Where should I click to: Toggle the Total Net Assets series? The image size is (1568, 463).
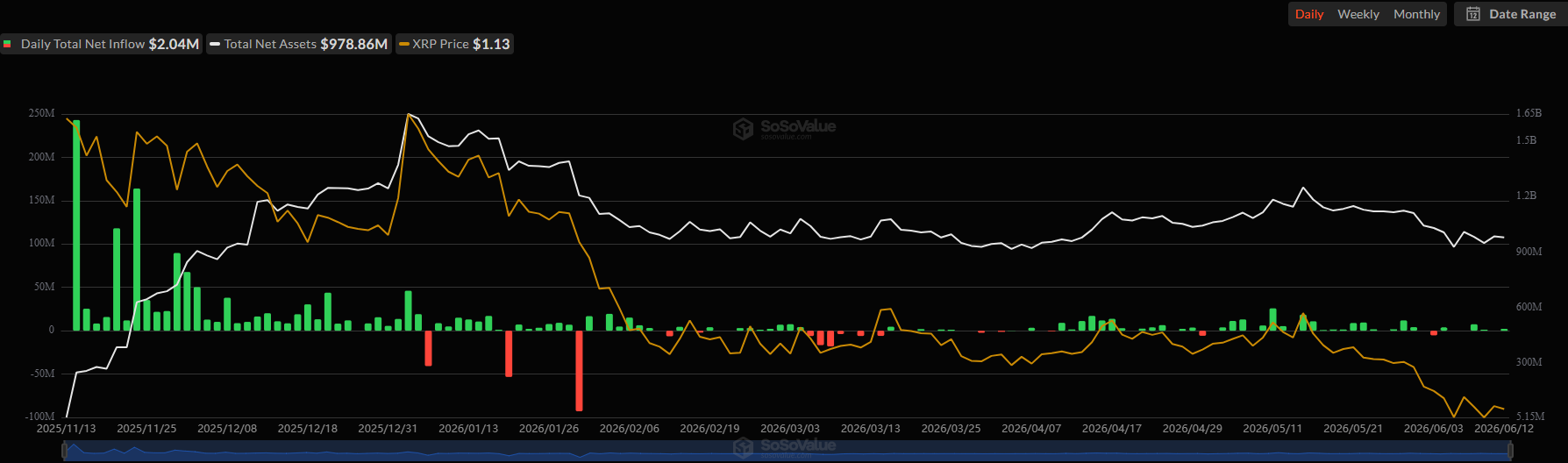click(x=299, y=44)
